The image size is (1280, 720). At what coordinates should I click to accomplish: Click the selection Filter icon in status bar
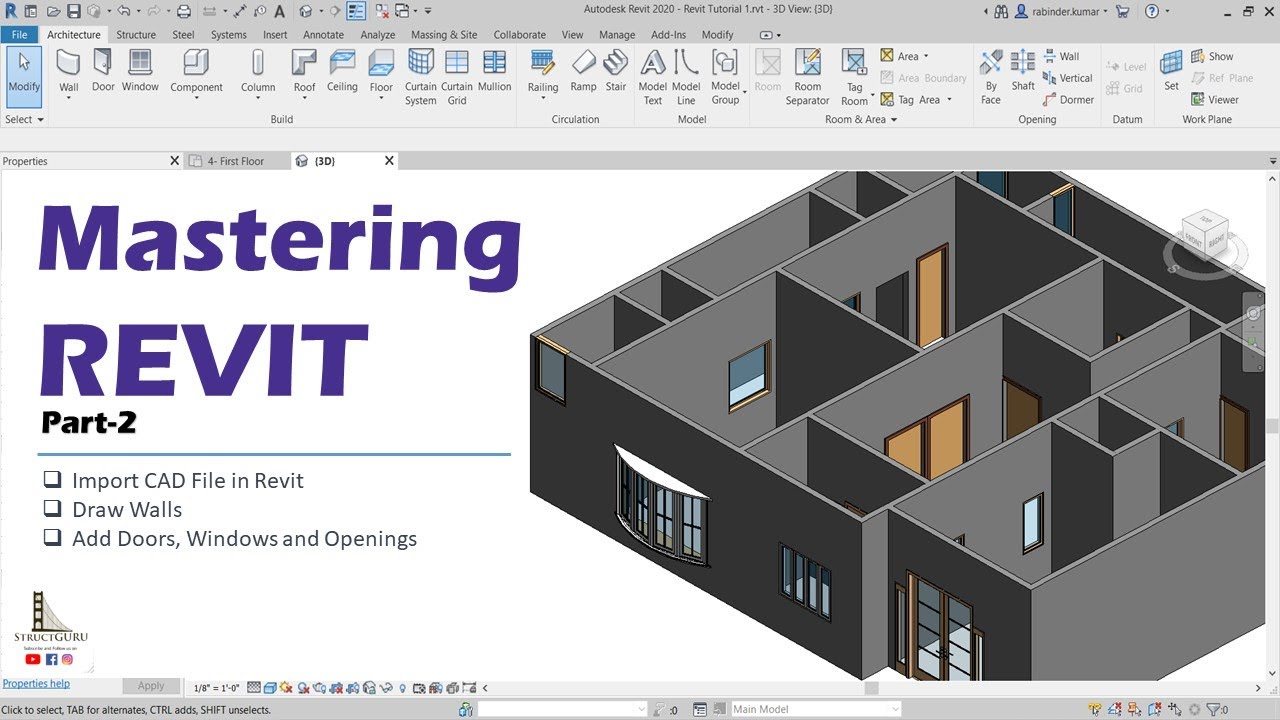(1214, 709)
